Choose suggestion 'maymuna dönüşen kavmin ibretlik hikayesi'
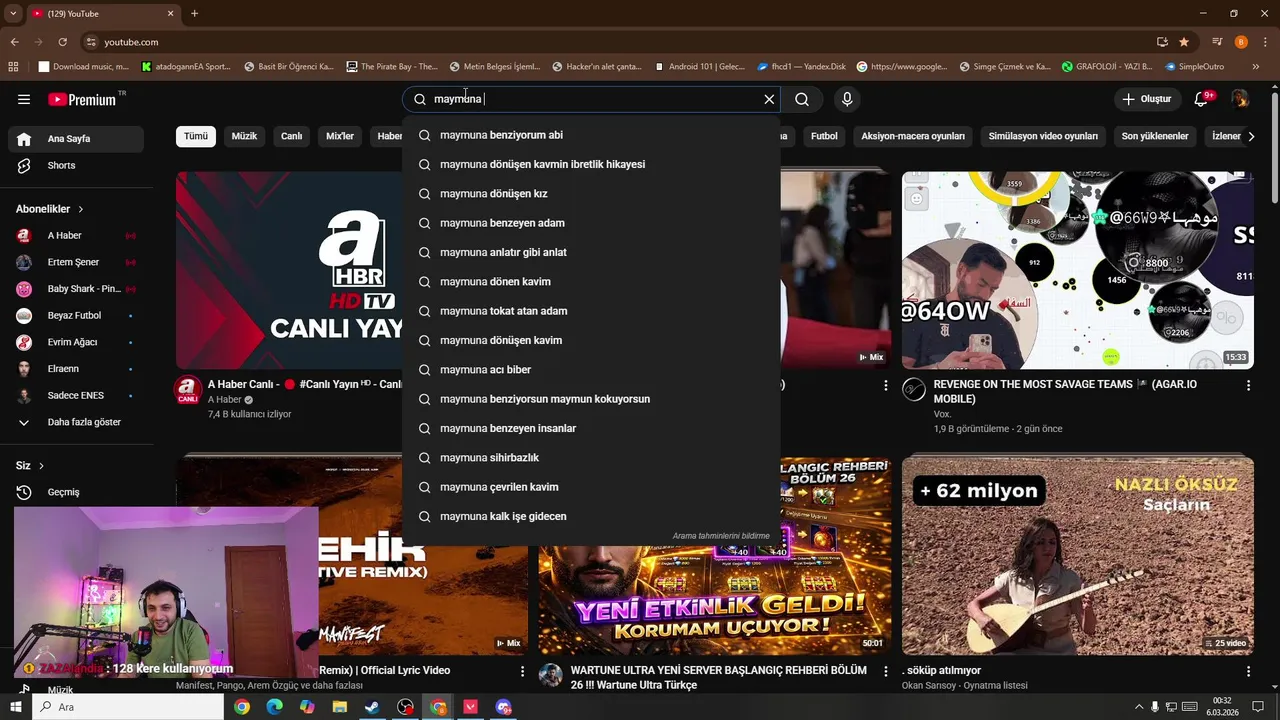Image resolution: width=1280 pixels, height=720 pixels. click(x=591, y=164)
